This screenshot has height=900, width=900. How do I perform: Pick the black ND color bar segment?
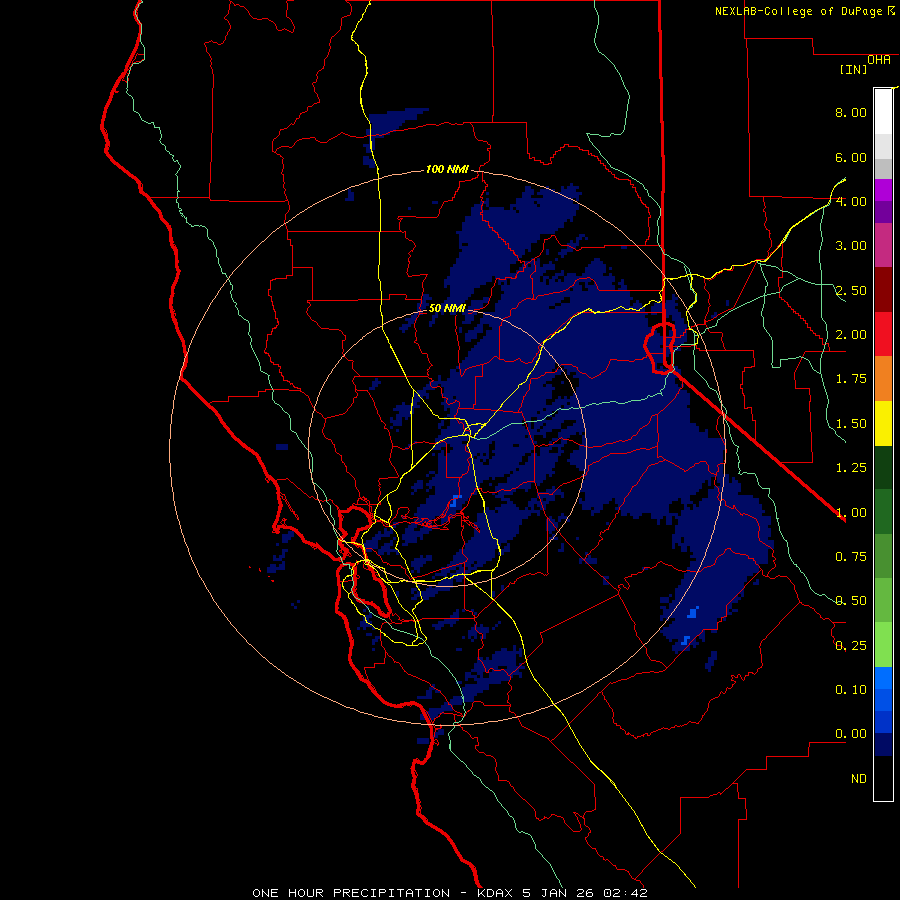(883, 778)
